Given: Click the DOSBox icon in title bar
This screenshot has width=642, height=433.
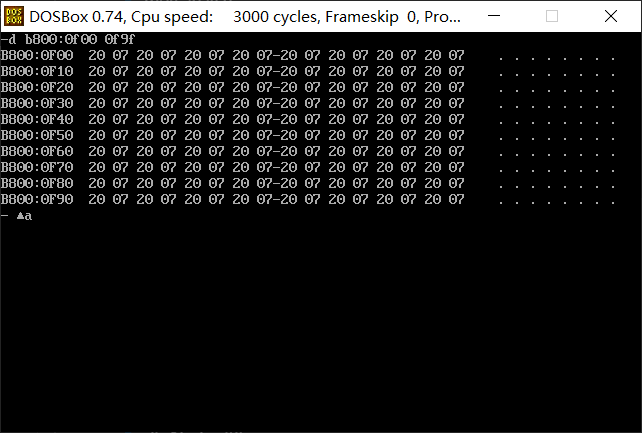Looking at the screenshot, I should click(14, 16).
